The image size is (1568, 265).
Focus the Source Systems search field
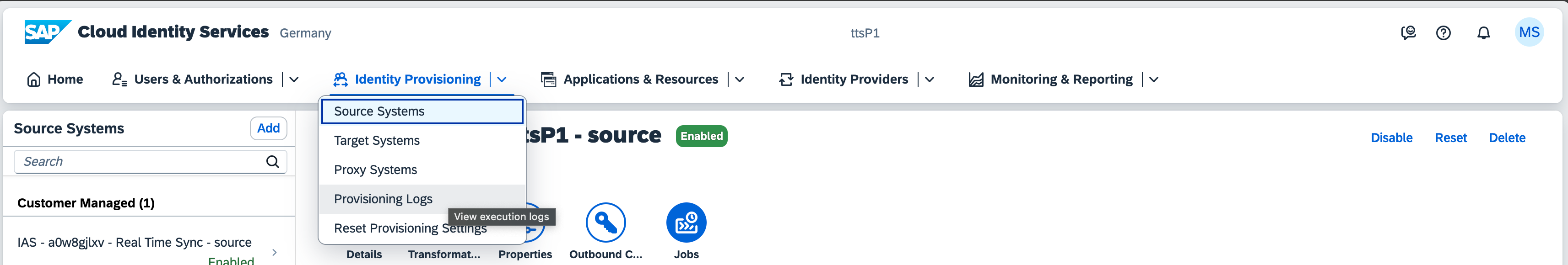point(140,162)
